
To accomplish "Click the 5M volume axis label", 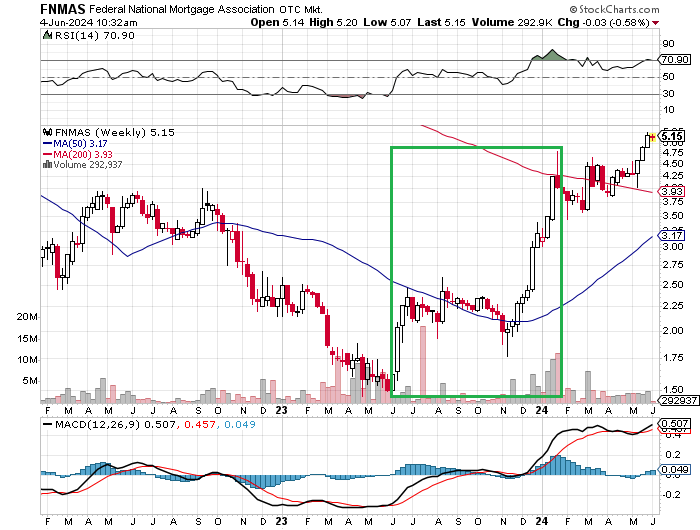I will 30,381.
